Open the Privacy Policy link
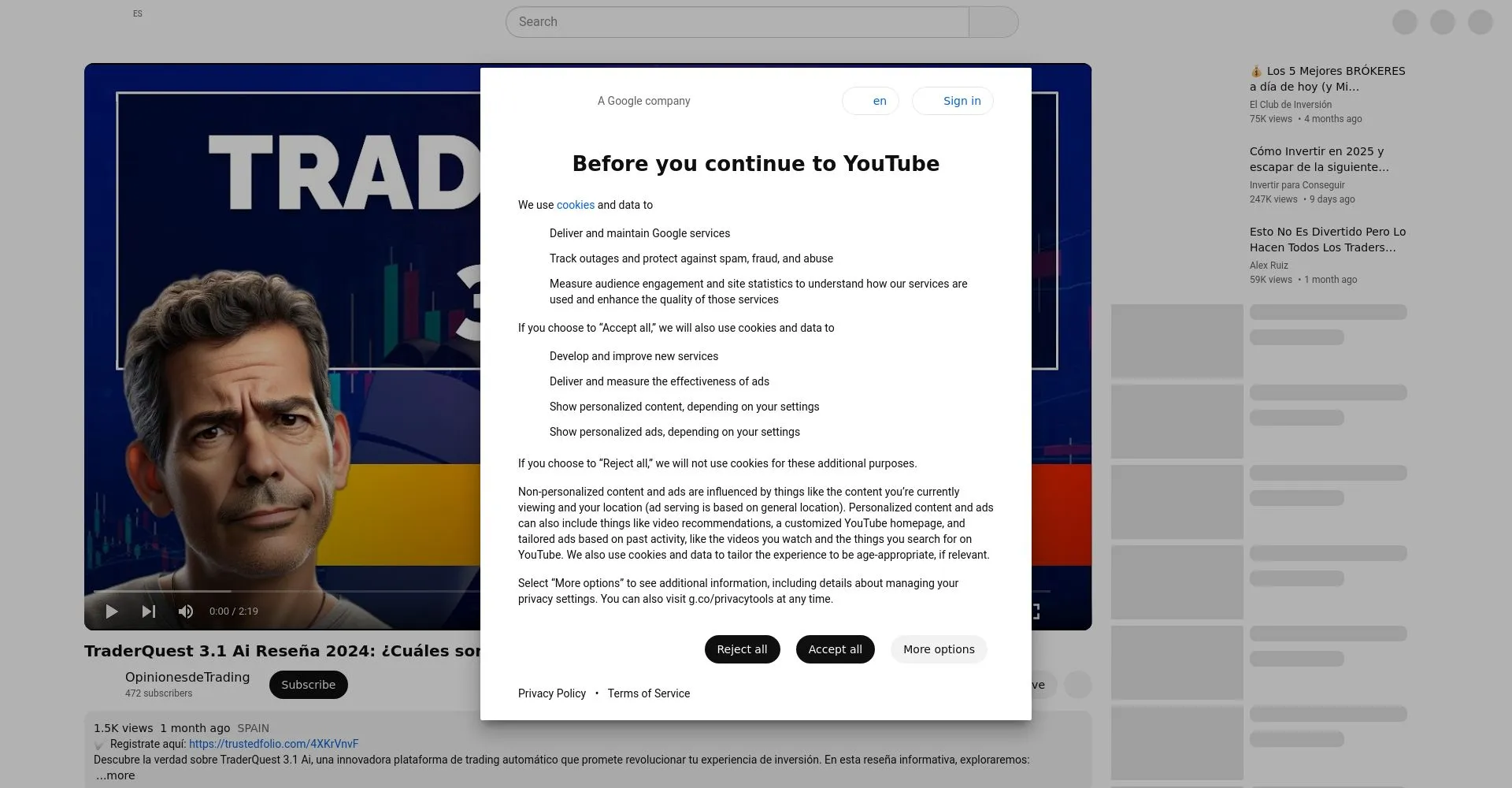This screenshot has height=788, width=1512. tap(552, 693)
